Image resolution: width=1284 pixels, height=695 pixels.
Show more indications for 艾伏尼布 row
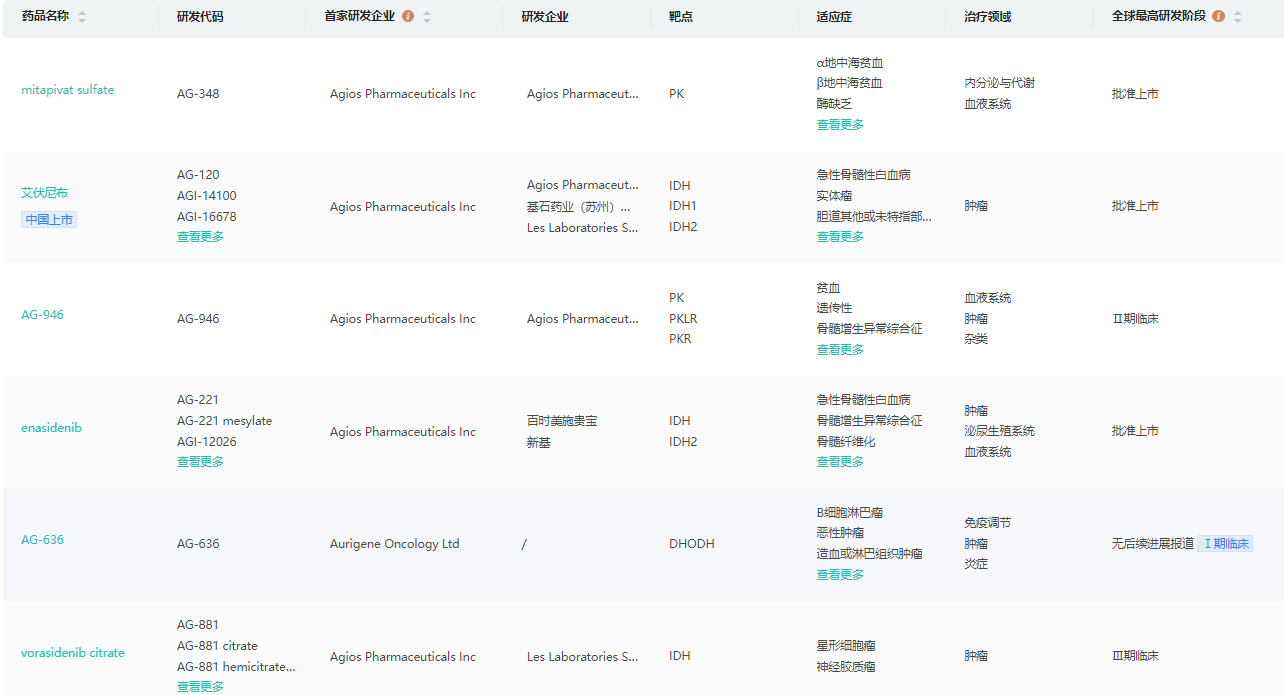[x=840, y=237]
